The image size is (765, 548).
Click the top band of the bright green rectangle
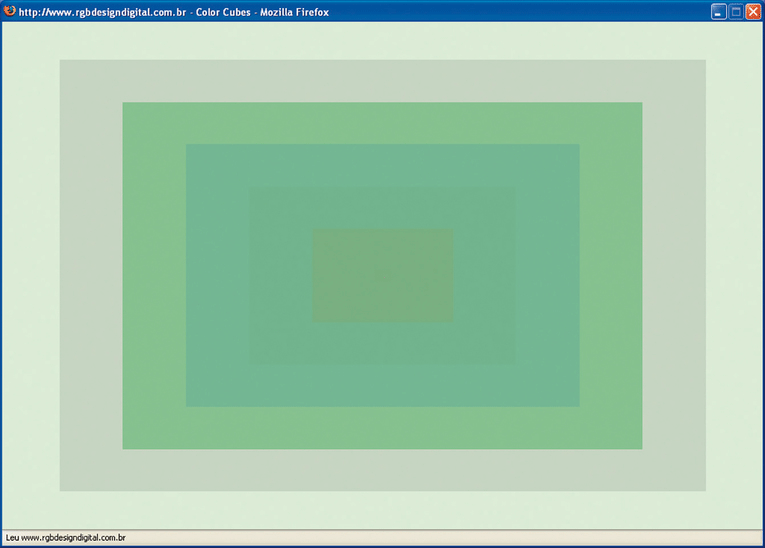(x=382, y=122)
